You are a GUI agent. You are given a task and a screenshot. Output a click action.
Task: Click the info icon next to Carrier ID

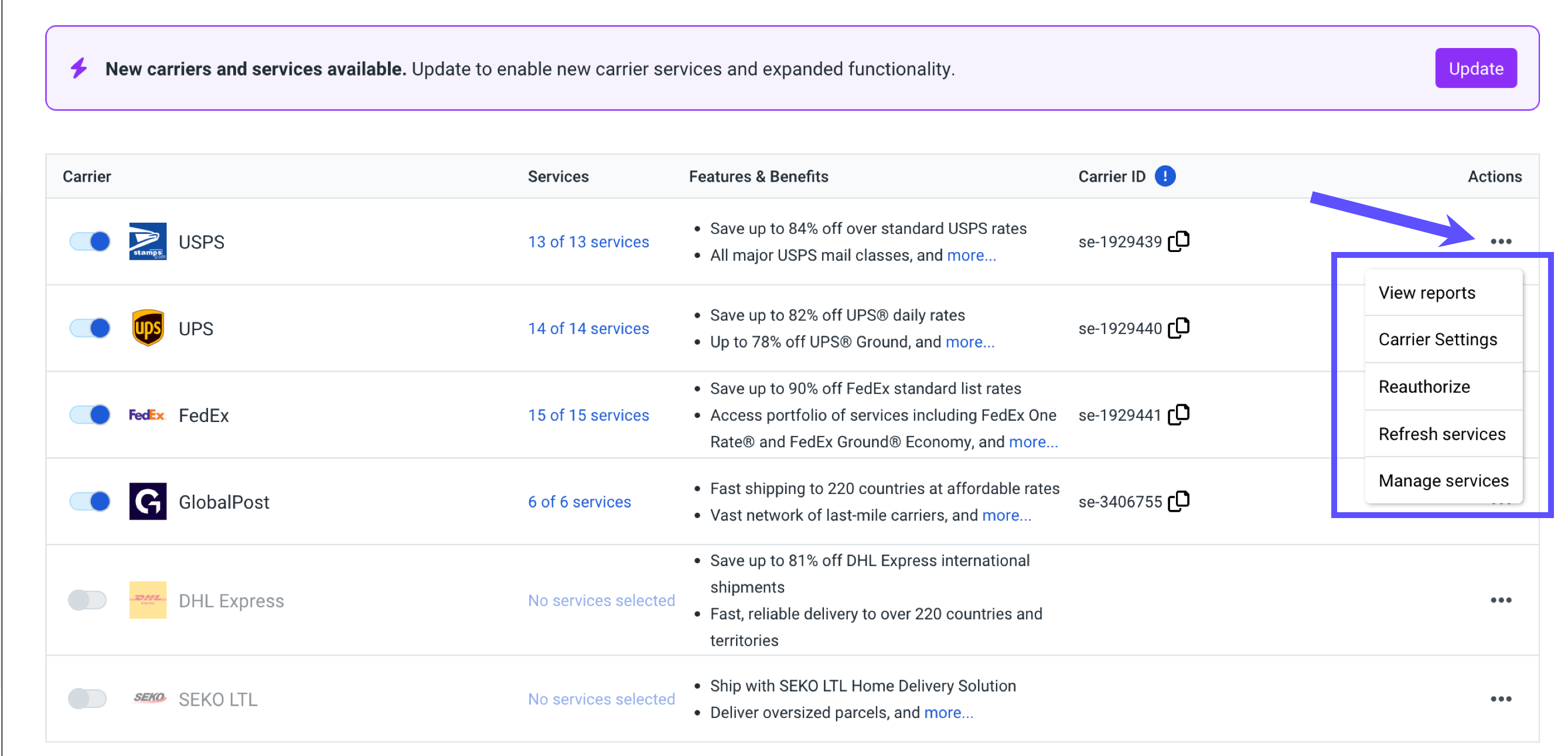1165,176
